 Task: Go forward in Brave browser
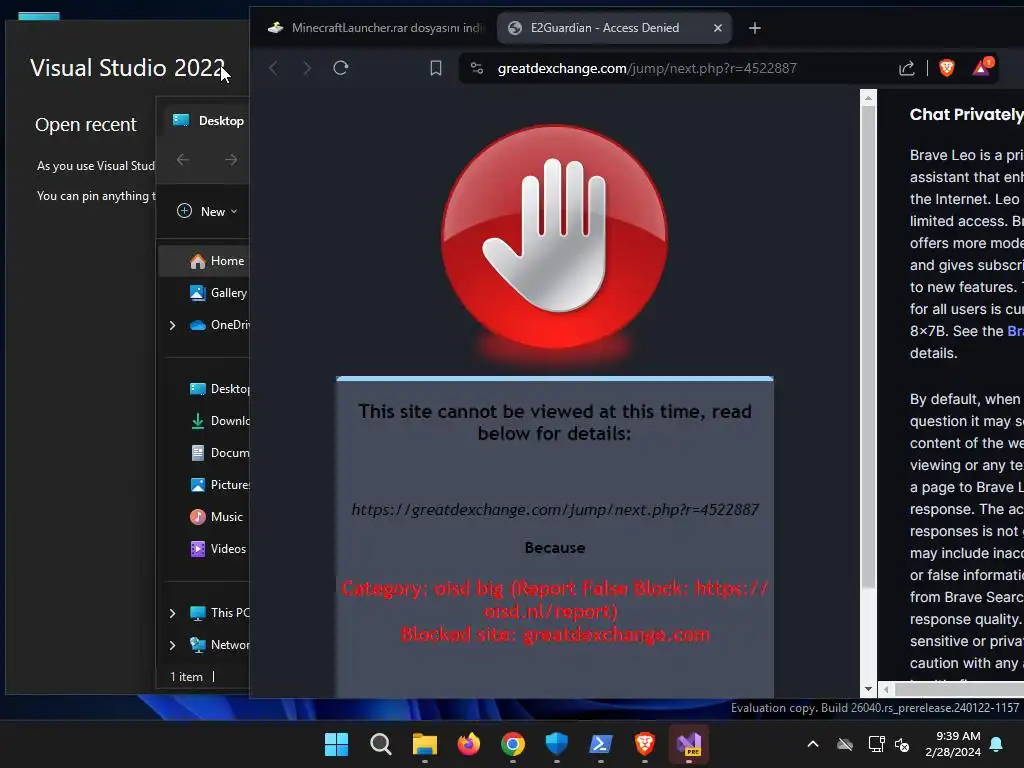pyautogui.click(x=307, y=68)
